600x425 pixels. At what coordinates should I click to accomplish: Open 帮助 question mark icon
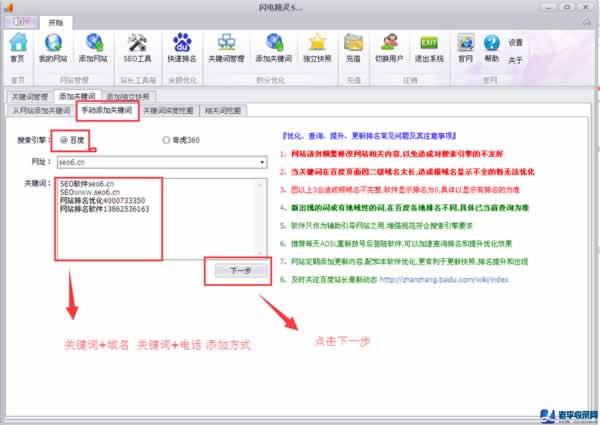point(492,47)
